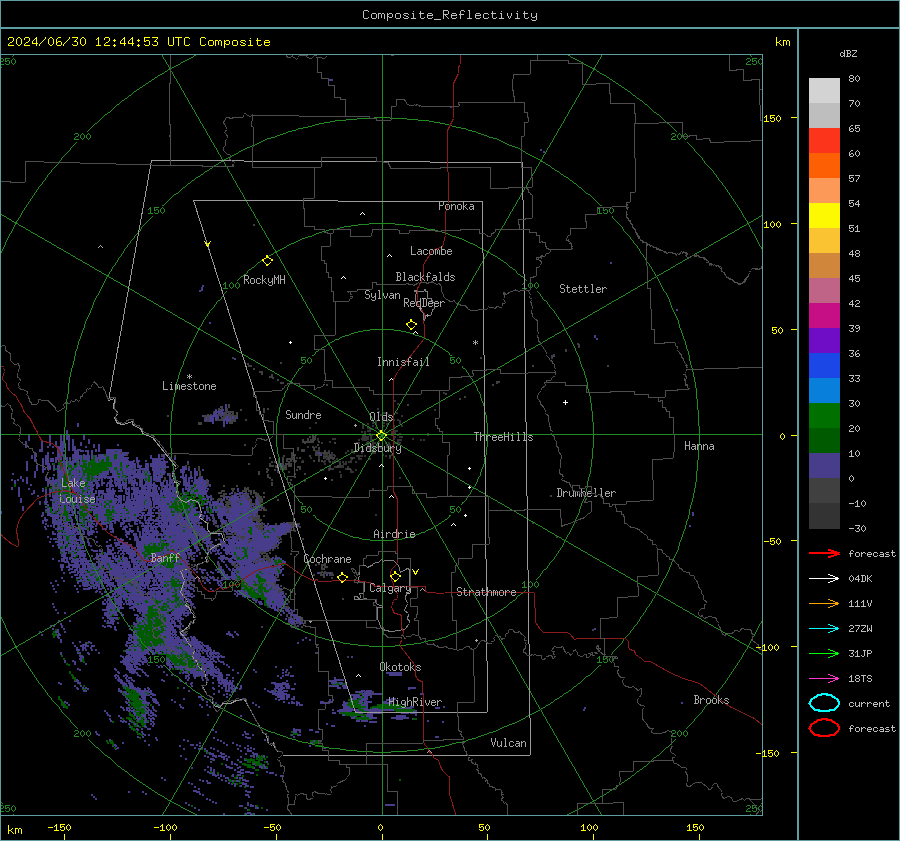This screenshot has width=900, height=841.
Task: Click the -100 tick on bottom km axis
Action: 165,827
